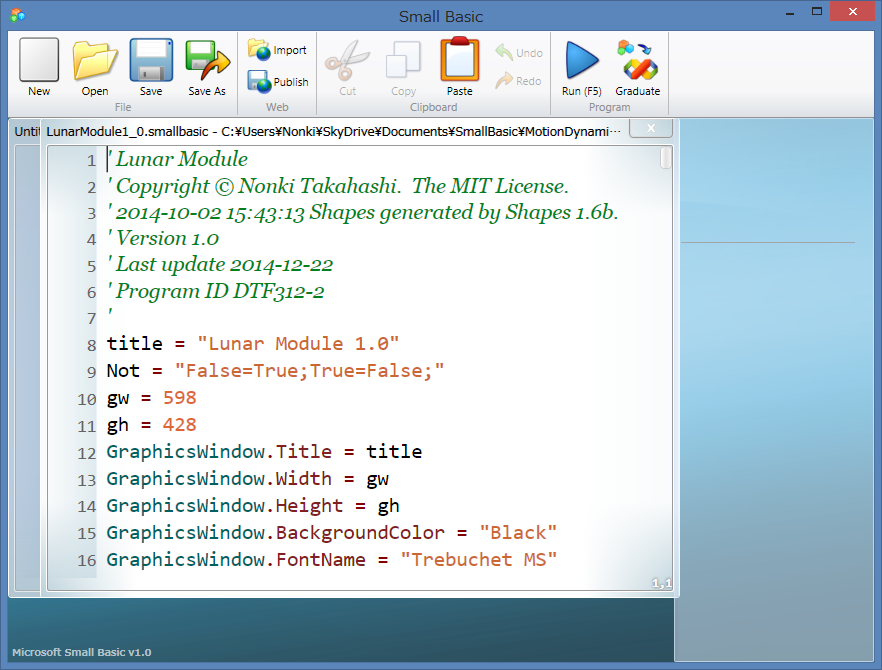Click the GraphicsWindow.Width code line

coord(248,479)
